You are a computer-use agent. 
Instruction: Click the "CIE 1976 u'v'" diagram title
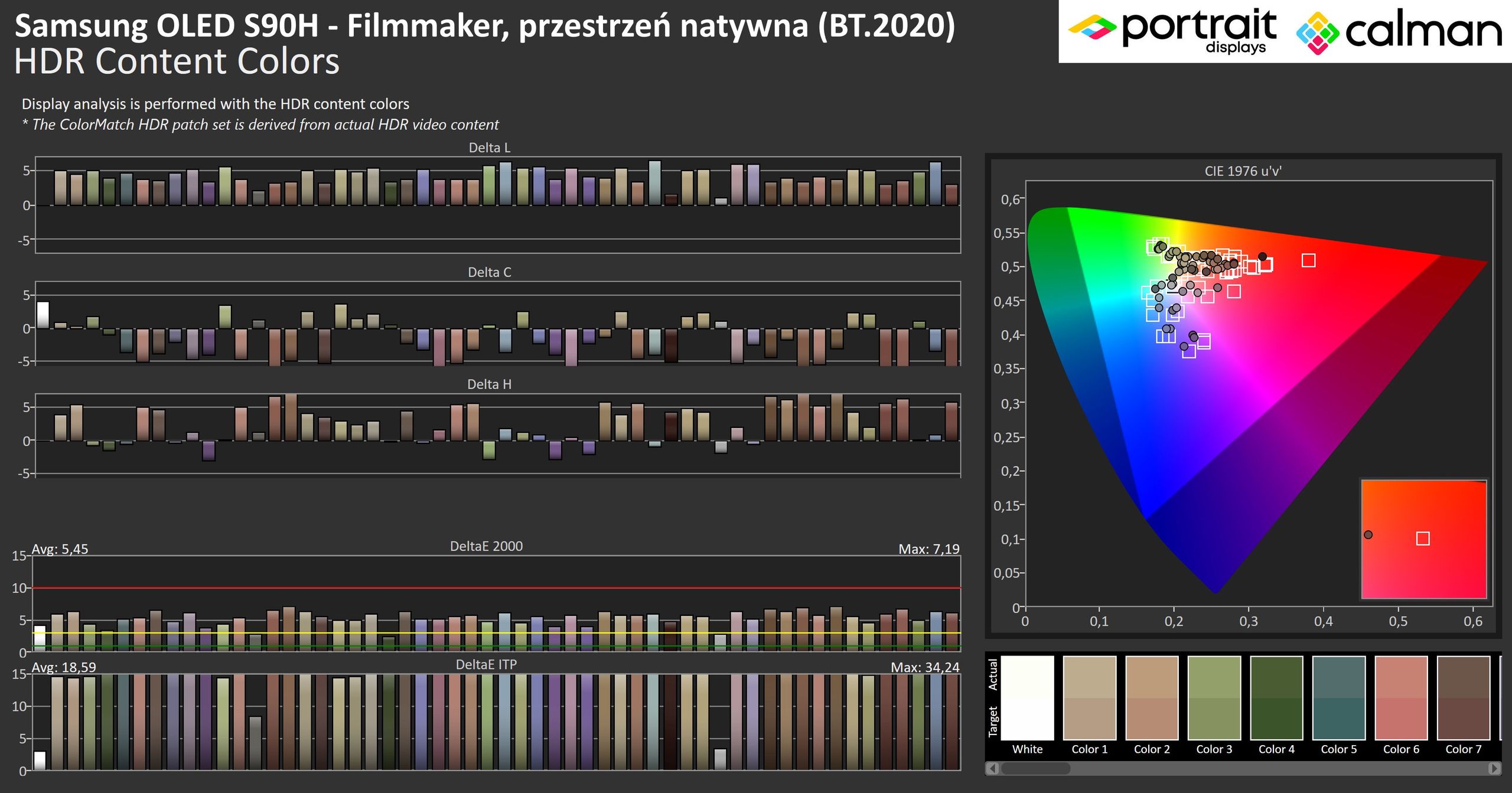pyautogui.click(x=1243, y=171)
